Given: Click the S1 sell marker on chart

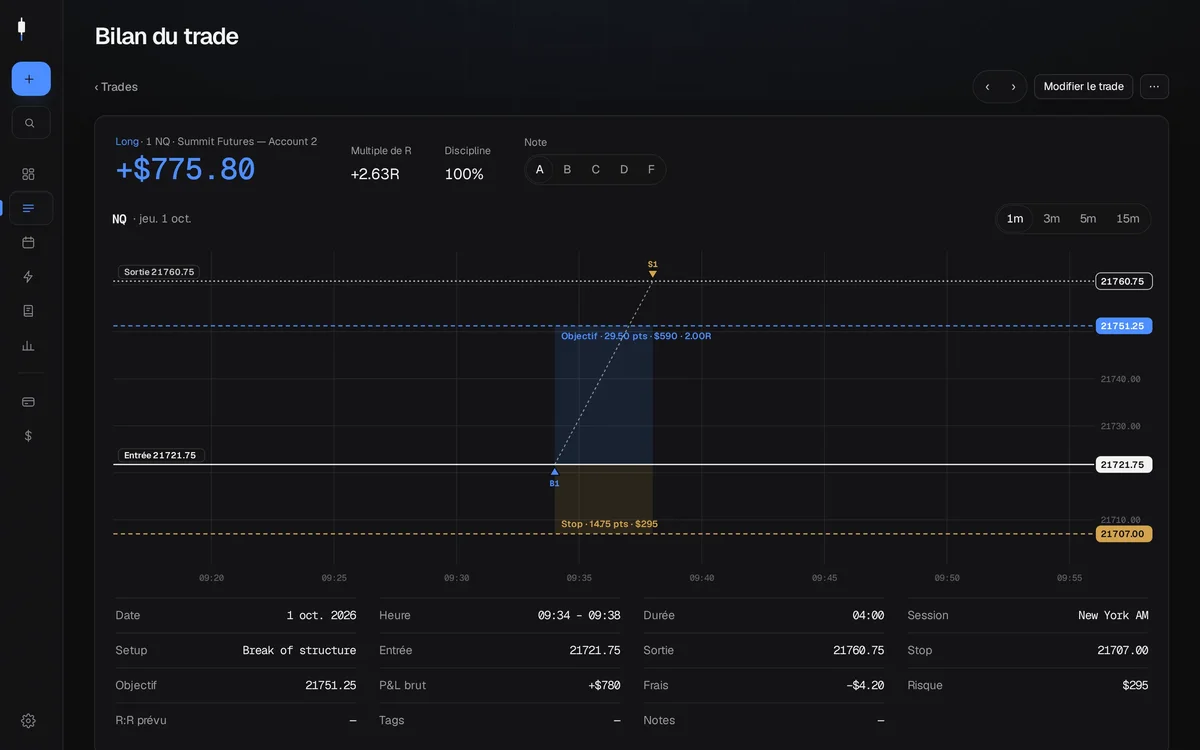Looking at the screenshot, I should [x=653, y=269].
